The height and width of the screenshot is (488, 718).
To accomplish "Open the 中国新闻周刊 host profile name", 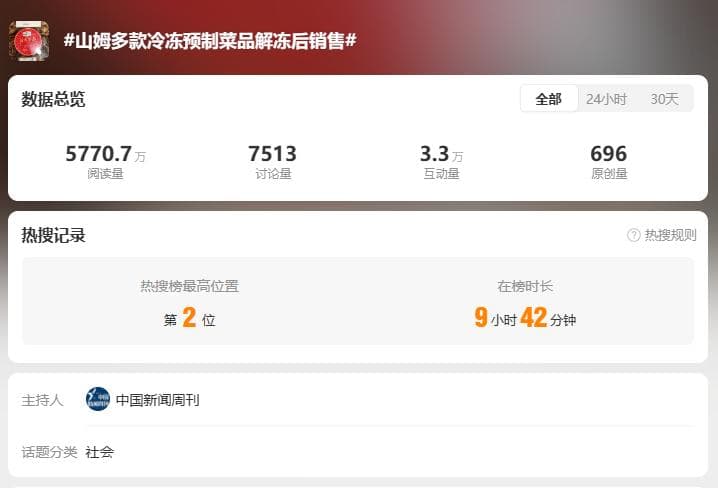I will [158, 400].
